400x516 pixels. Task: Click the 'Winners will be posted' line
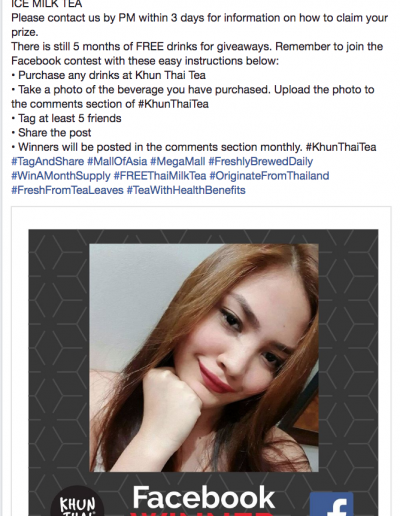click(194, 147)
